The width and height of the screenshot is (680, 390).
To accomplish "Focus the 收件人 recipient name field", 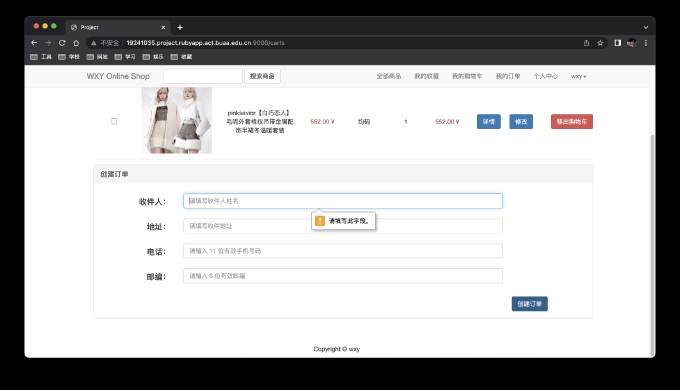I will [343, 201].
